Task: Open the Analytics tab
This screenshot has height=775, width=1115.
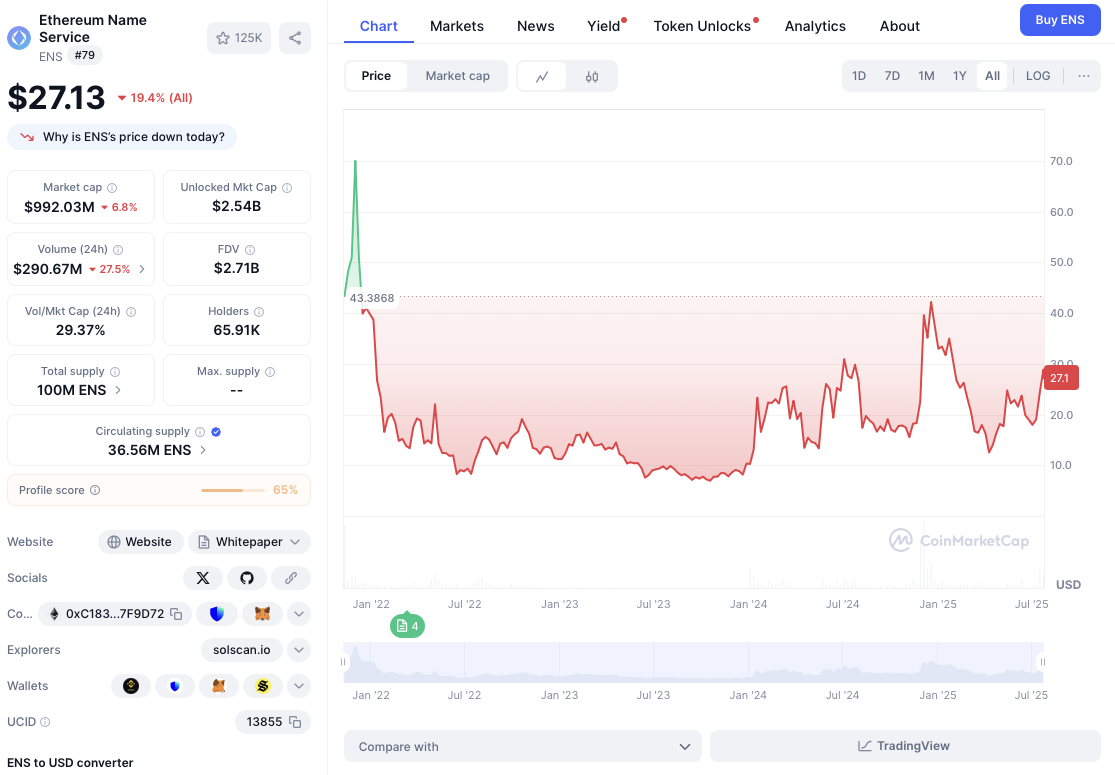Action: tap(815, 26)
